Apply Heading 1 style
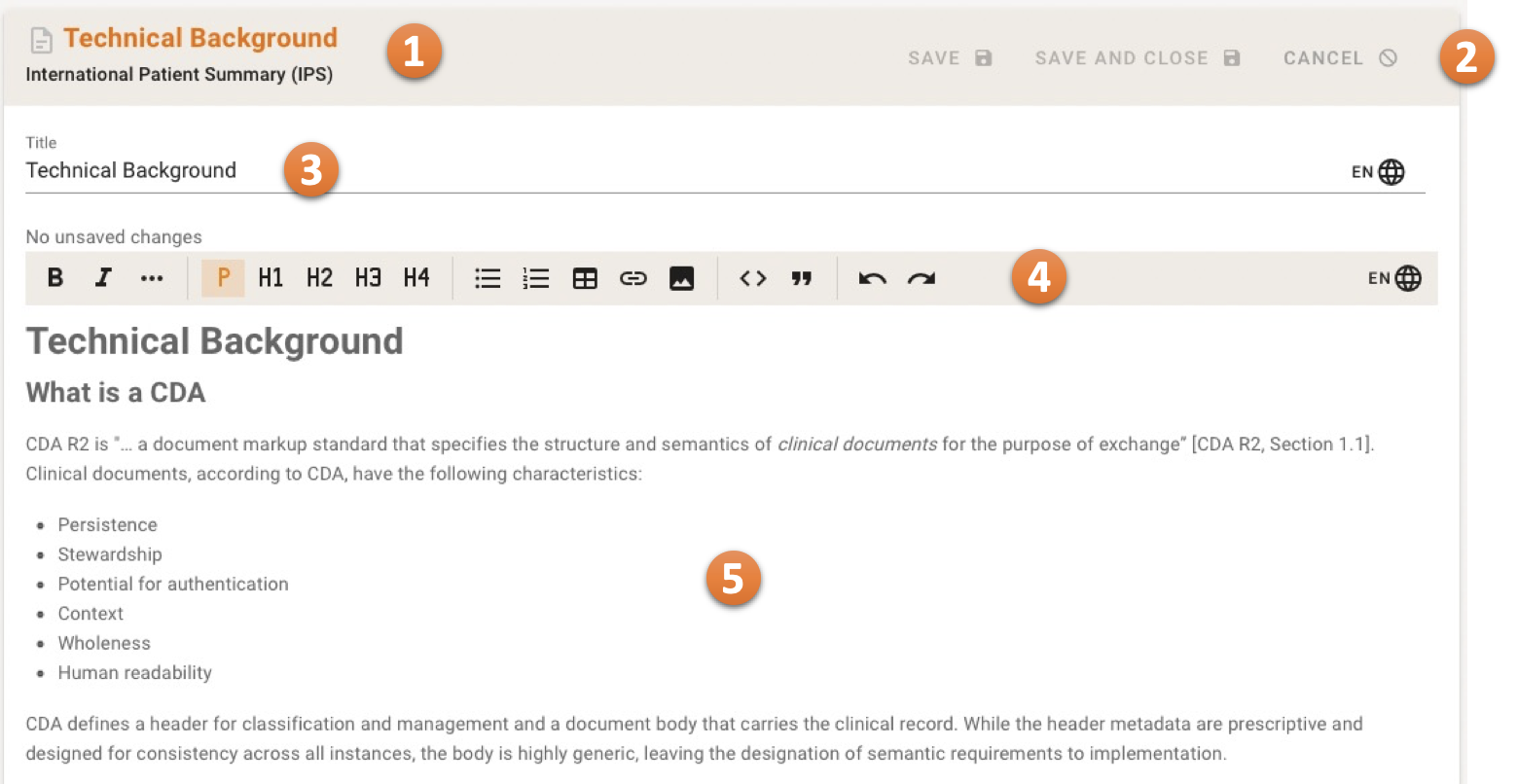1518x784 pixels. (271, 278)
